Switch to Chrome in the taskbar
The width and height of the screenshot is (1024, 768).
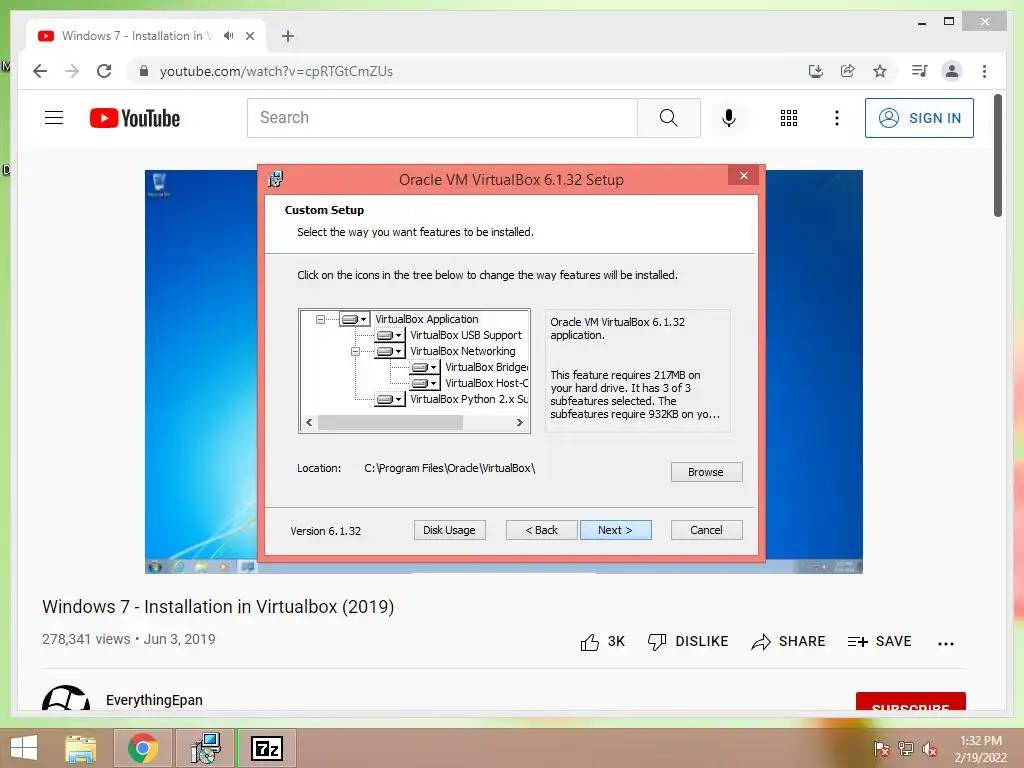(x=142, y=748)
